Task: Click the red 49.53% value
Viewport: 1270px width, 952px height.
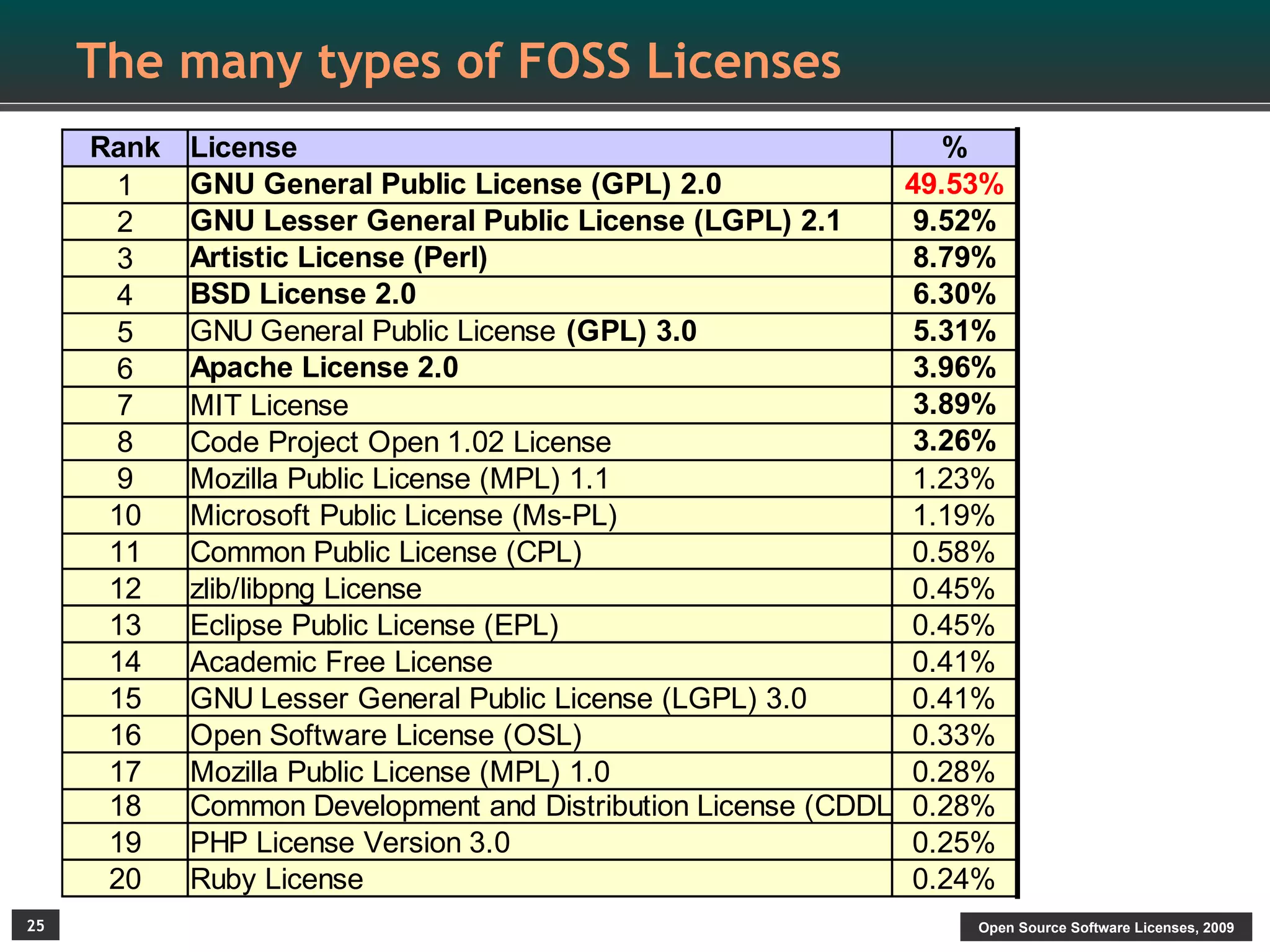Action: 954,185
